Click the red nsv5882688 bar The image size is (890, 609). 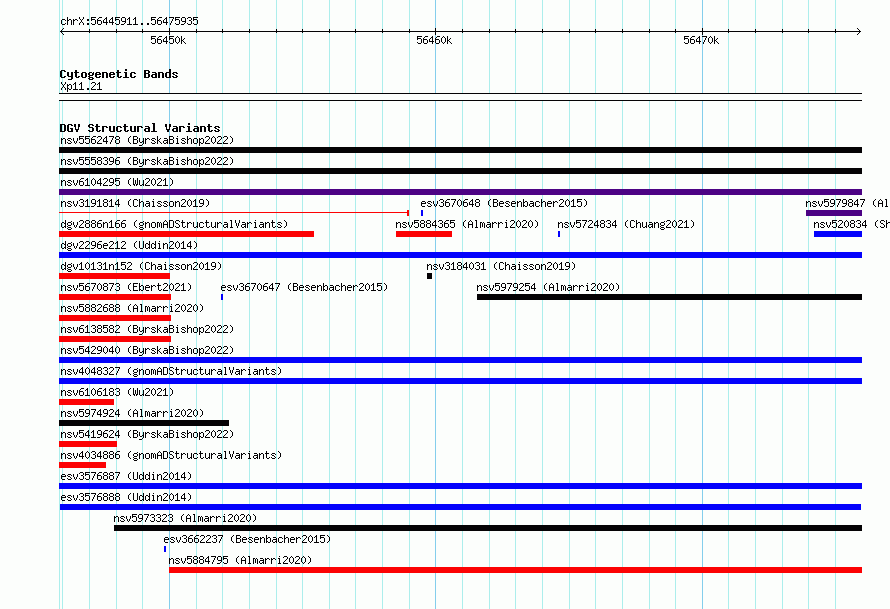[x=115, y=318]
